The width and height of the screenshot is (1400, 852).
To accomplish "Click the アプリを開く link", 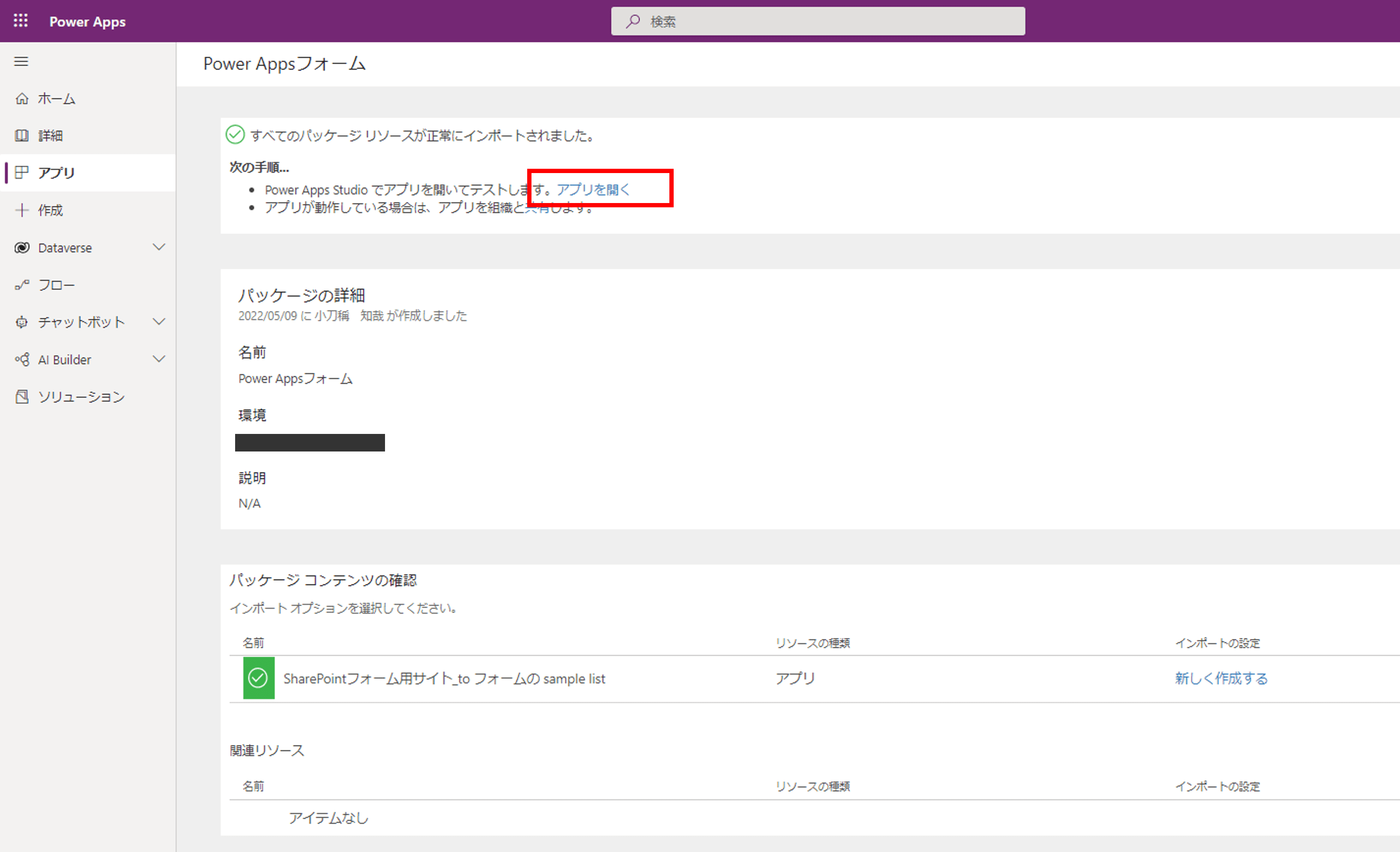I will (593, 189).
